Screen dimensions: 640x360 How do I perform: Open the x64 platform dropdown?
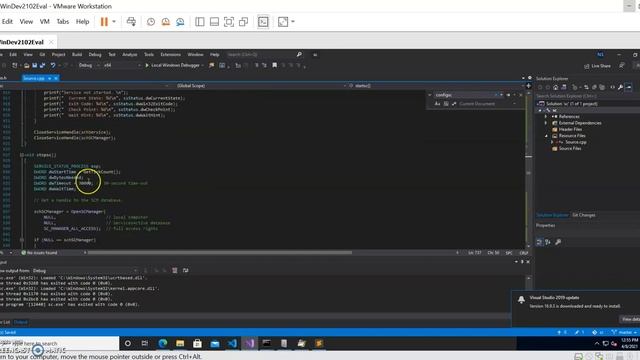[x=122, y=65]
